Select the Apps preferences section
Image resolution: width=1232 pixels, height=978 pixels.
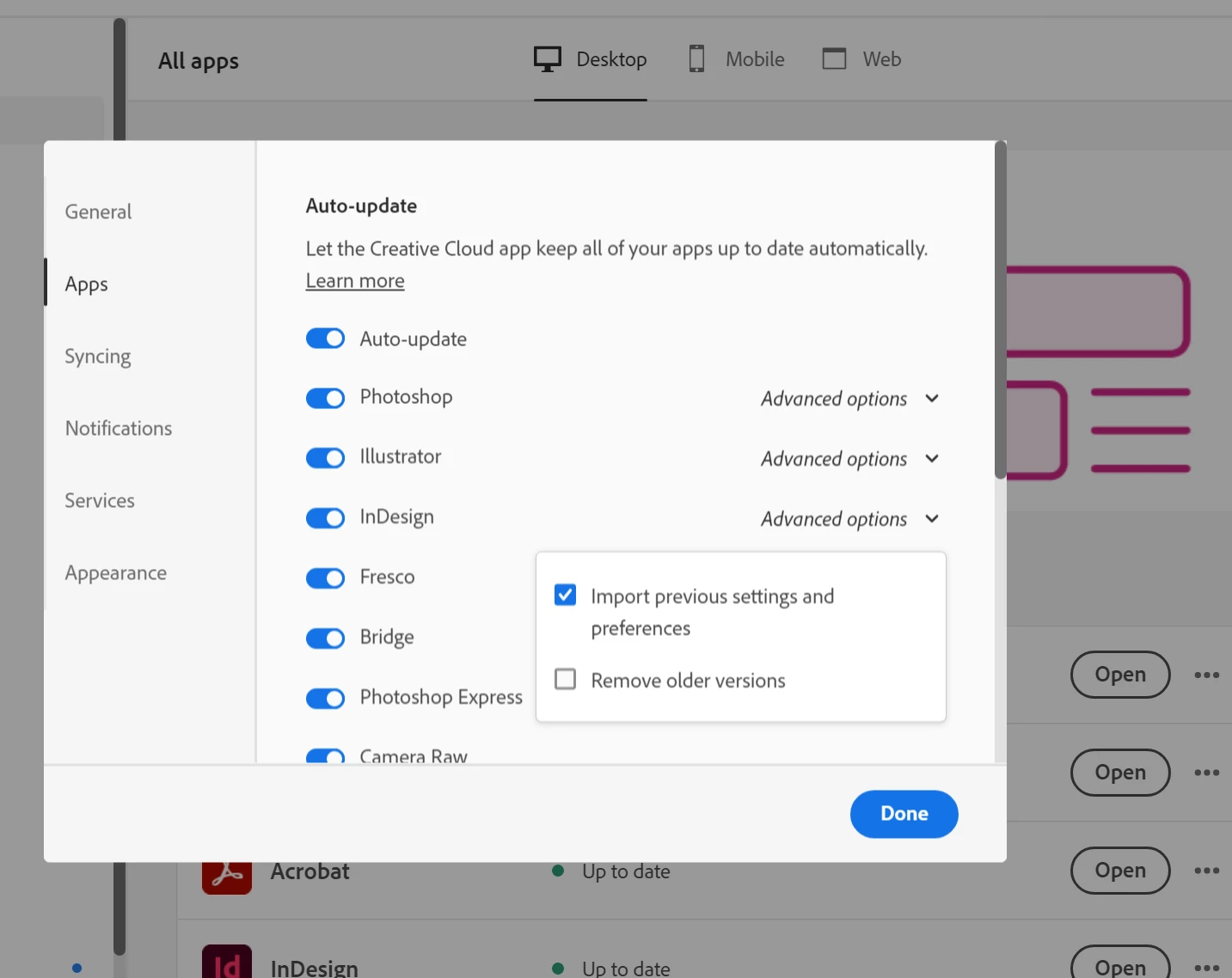86,284
